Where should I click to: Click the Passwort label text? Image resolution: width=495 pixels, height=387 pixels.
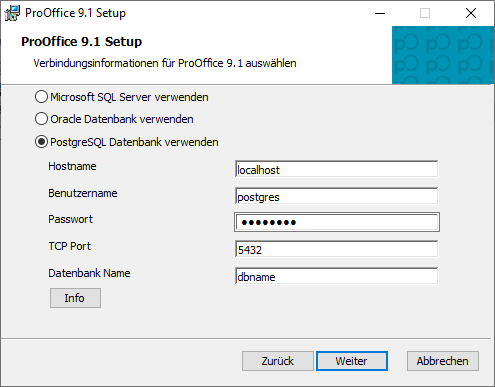pyautogui.click(x=70, y=219)
